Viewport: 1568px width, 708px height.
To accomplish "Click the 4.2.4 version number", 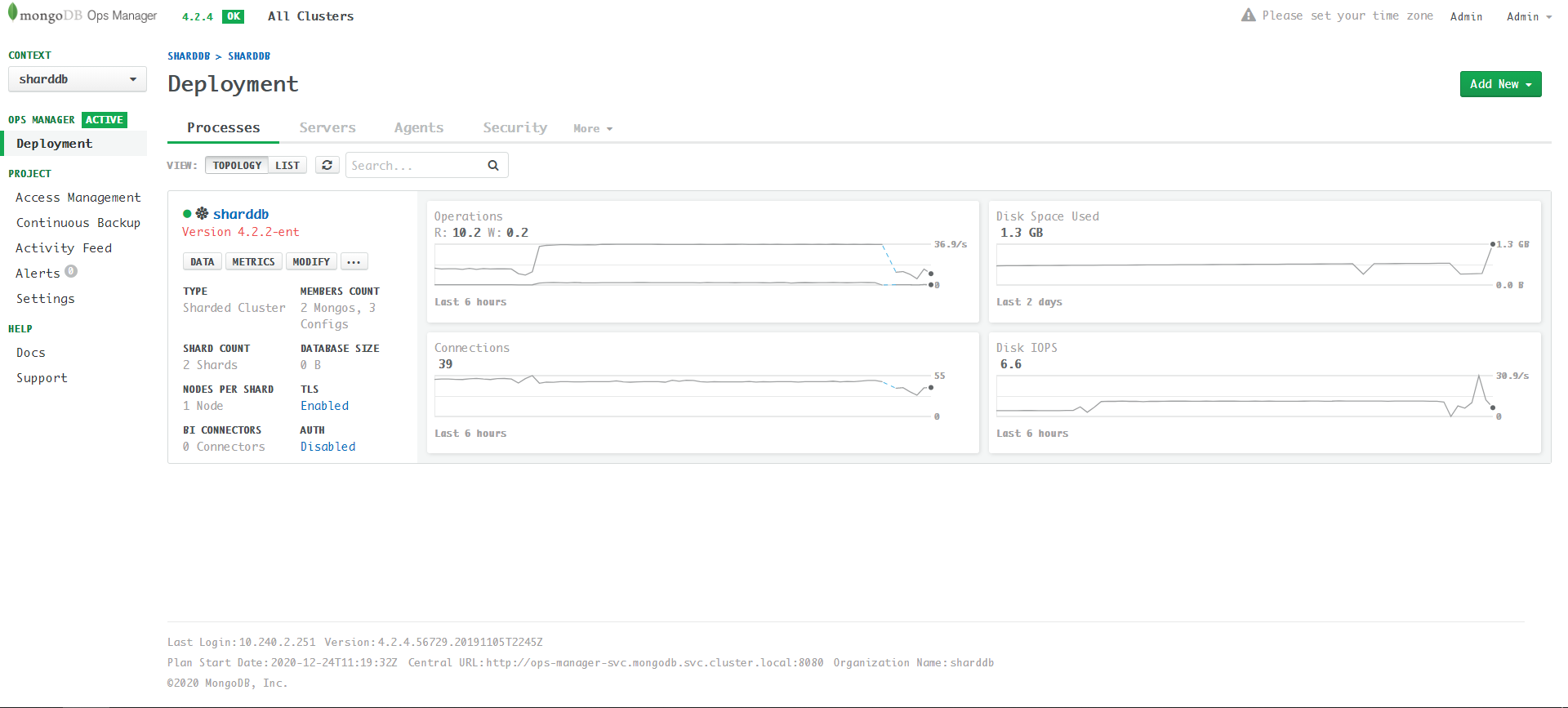I will click(198, 16).
